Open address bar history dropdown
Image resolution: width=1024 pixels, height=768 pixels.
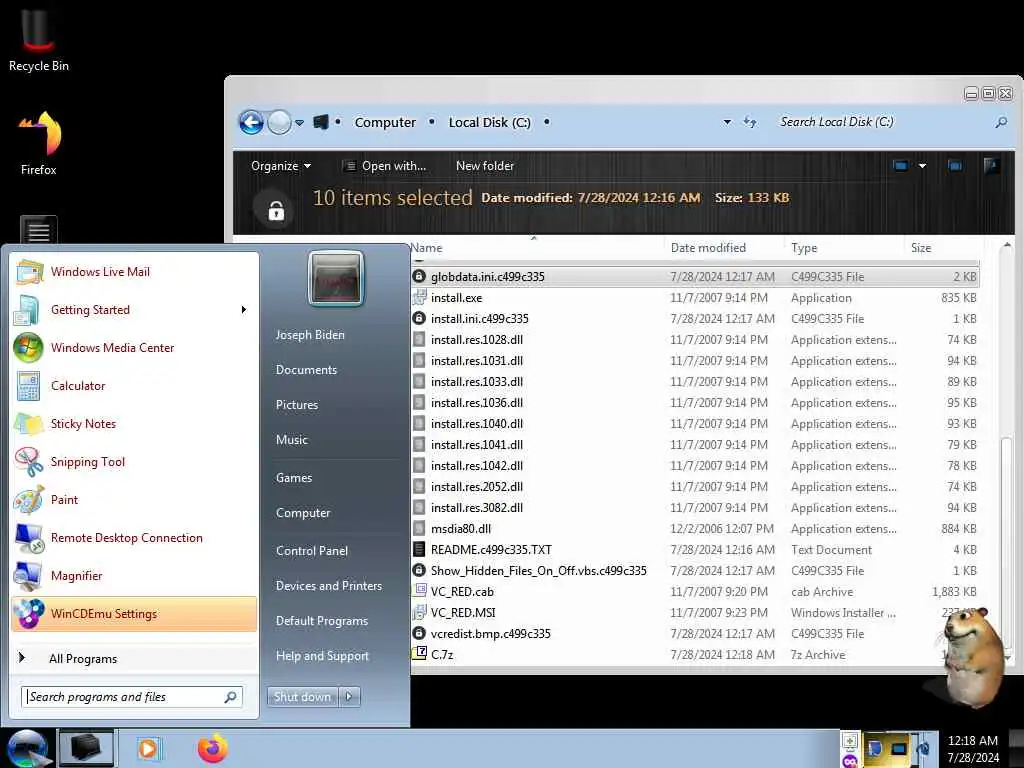[727, 122]
